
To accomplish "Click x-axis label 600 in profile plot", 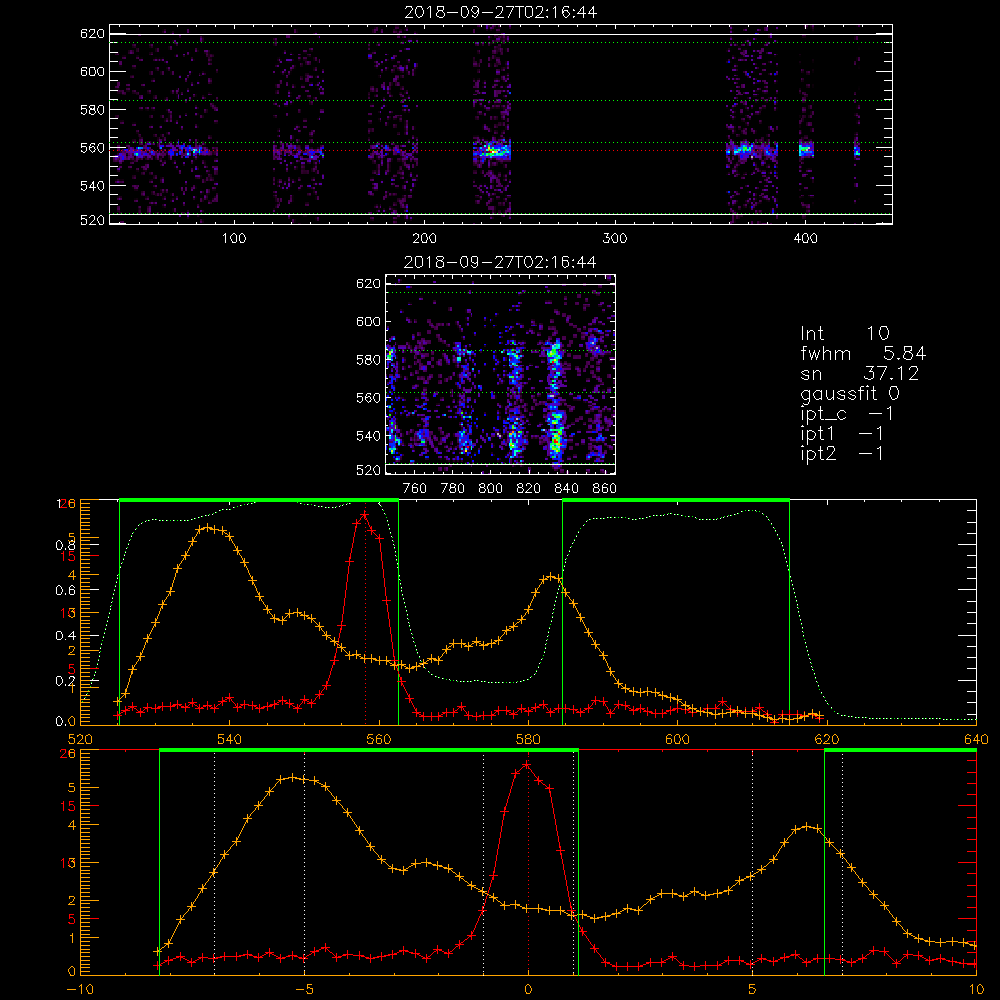I will 677,740.
